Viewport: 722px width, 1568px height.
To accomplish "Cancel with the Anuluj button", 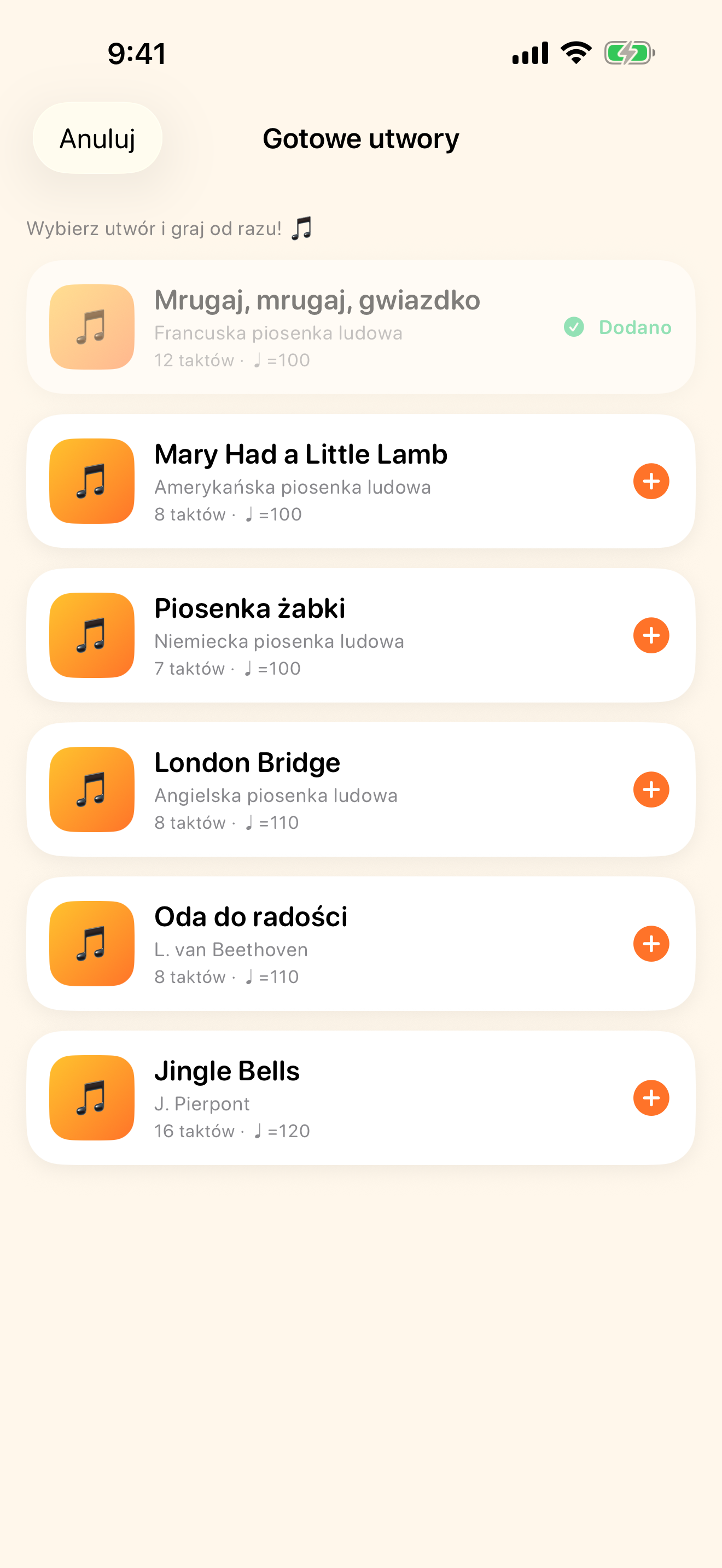I will 97,138.
